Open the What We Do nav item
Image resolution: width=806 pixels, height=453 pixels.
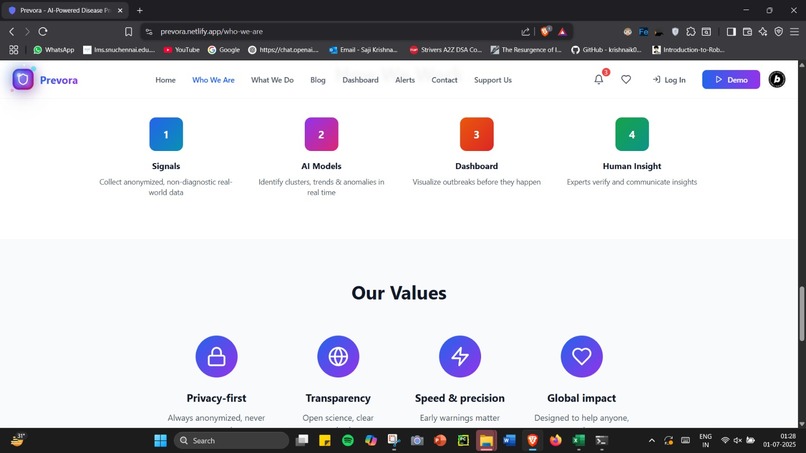tap(272, 80)
